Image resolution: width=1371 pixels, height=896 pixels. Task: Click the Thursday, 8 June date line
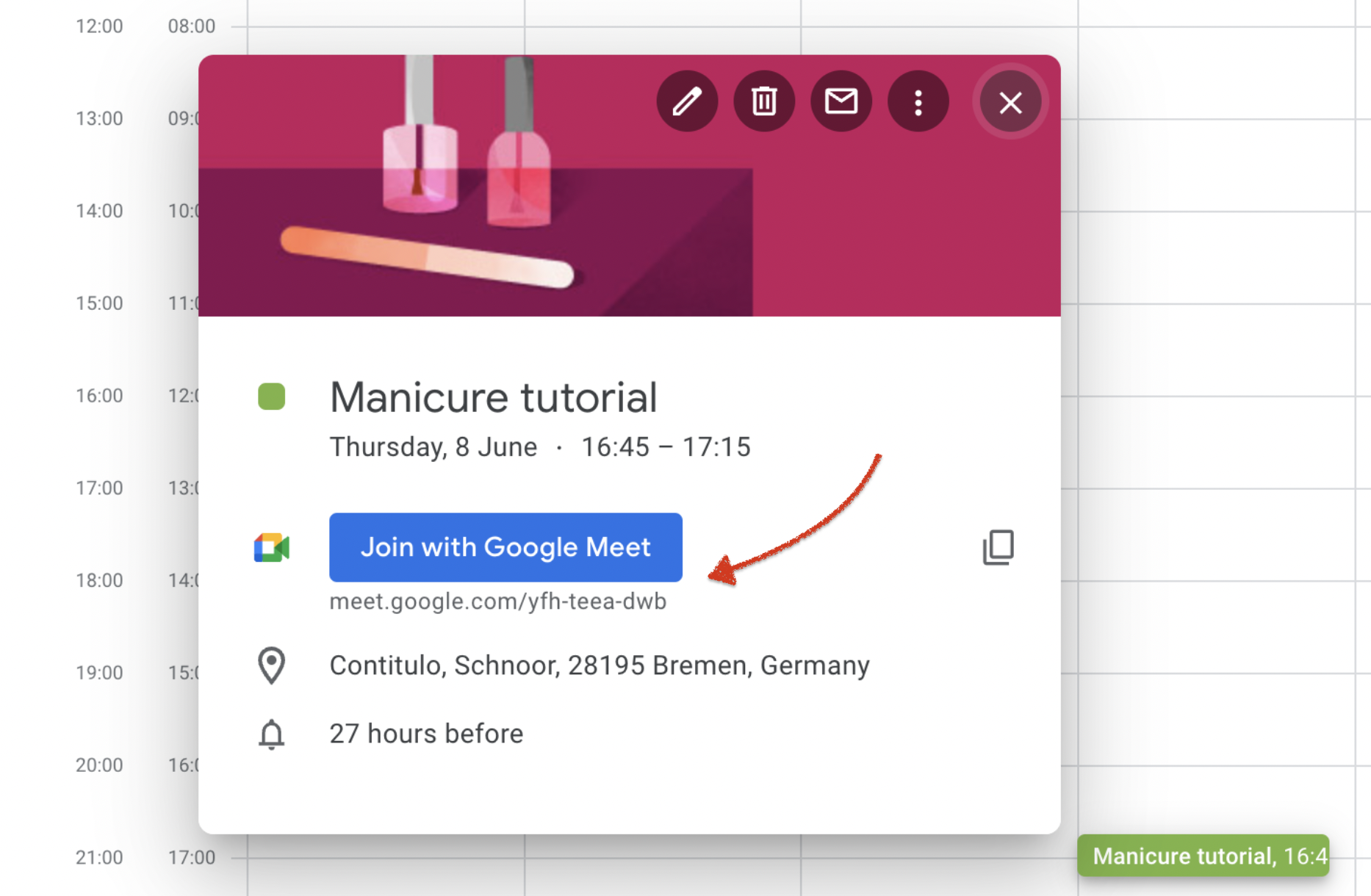click(540, 447)
